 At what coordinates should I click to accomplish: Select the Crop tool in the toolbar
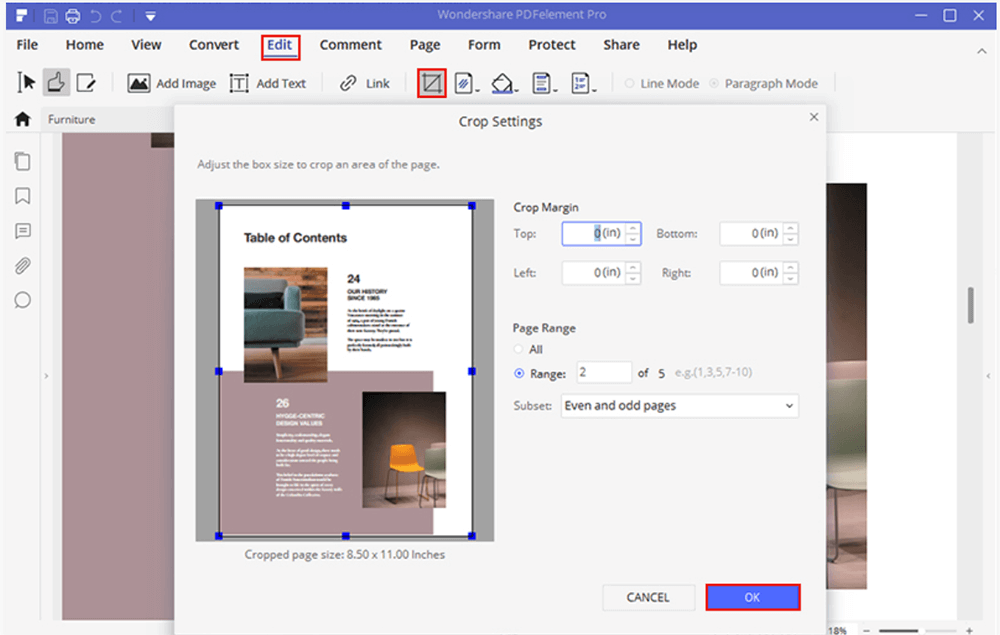click(x=431, y=83)
